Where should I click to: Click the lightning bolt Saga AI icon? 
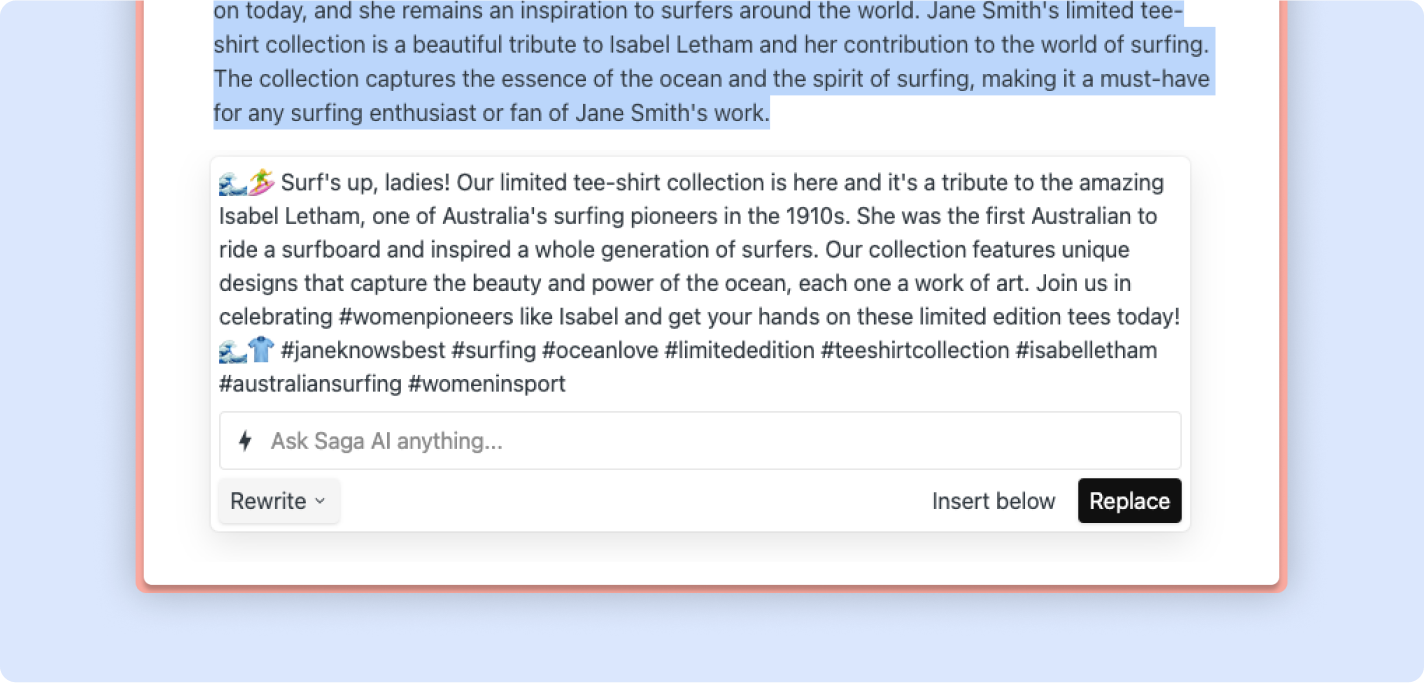pyautogui.click(x=245, y=441)
